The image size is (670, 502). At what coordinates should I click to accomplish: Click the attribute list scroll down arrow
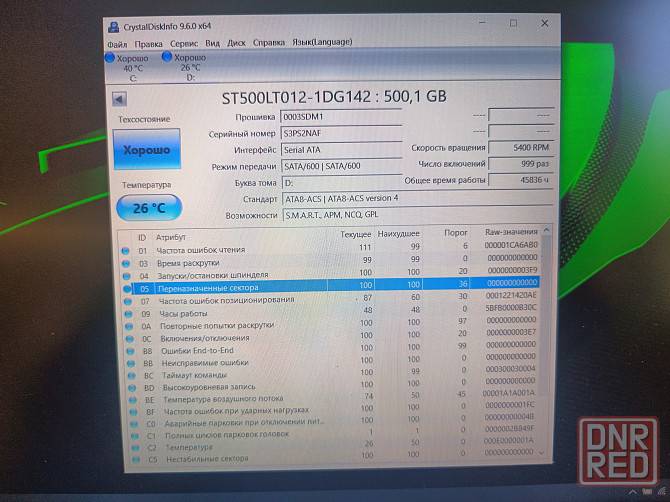pos(542,452)
